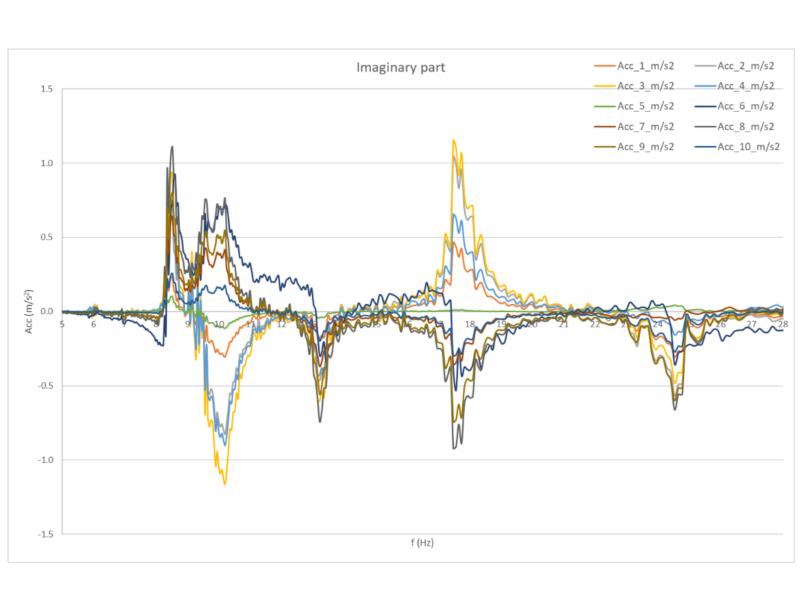Select the Acc_8_m/s2 legend entry

[745, 126]
